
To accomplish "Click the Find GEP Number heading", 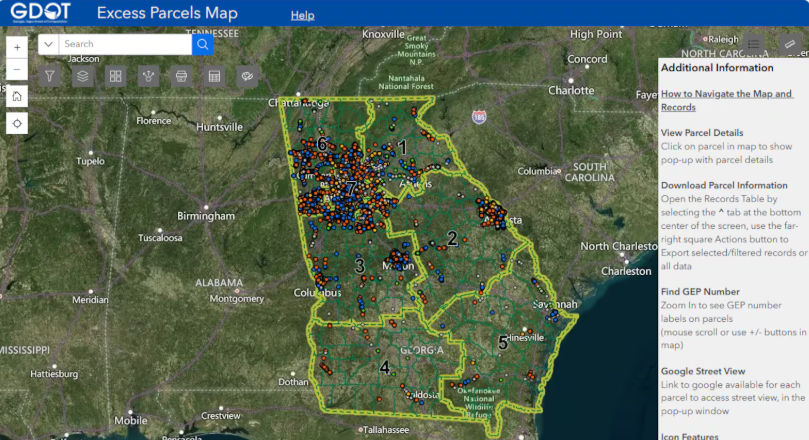I will pyautogui.click(x=700, y=291).
